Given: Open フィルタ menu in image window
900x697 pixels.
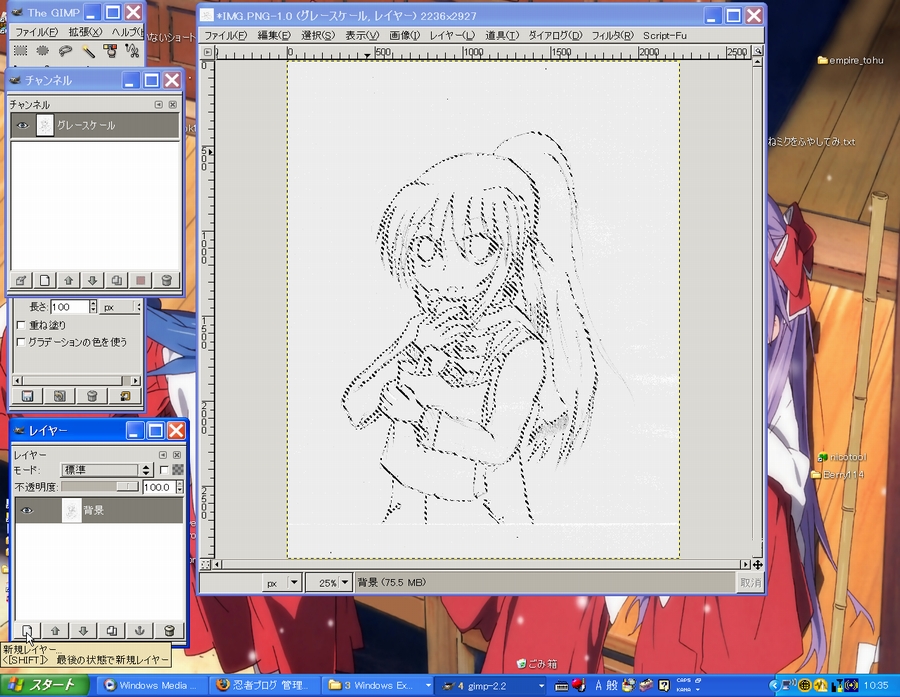Looking at the screenshot, I should click(612, 36).
